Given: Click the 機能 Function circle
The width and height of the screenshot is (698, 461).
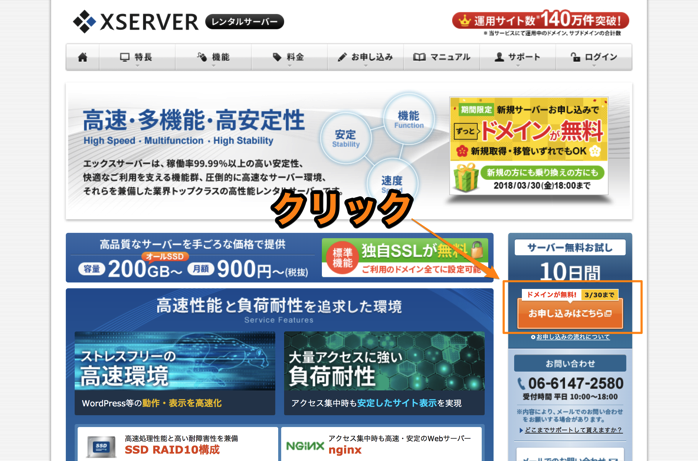Looking at the screenshot, I should point(409,119).
